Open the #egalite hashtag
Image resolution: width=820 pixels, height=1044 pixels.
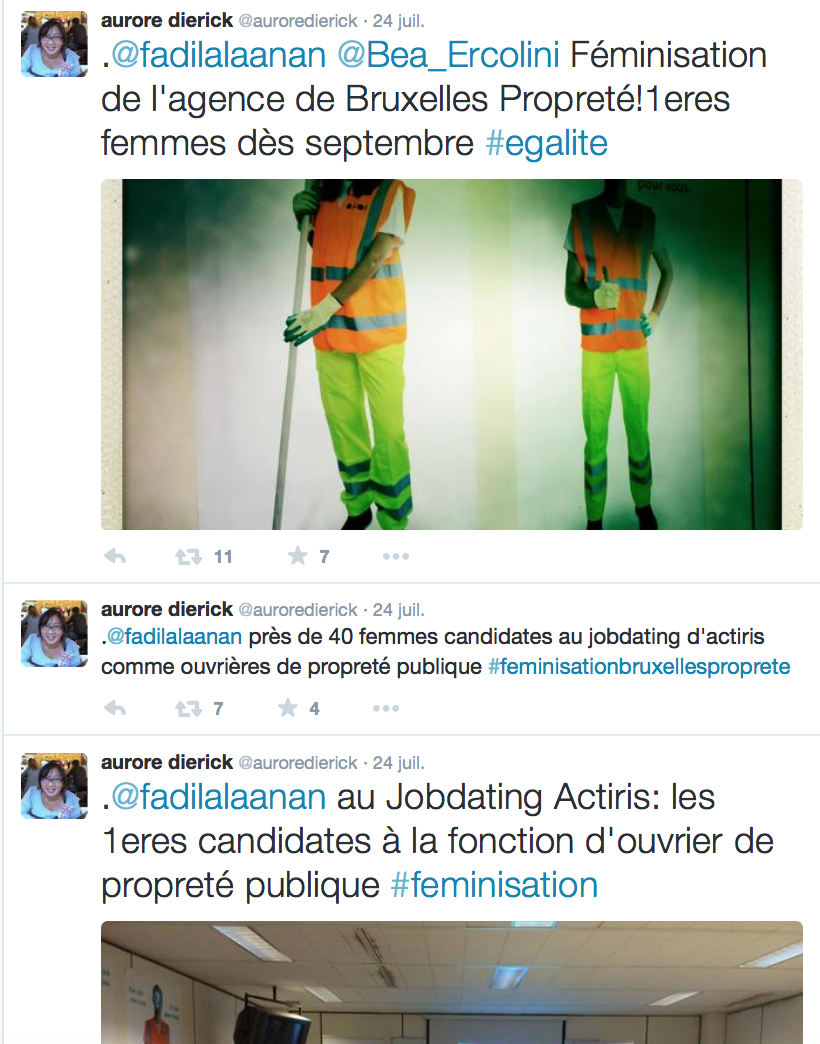click(546, 143)
